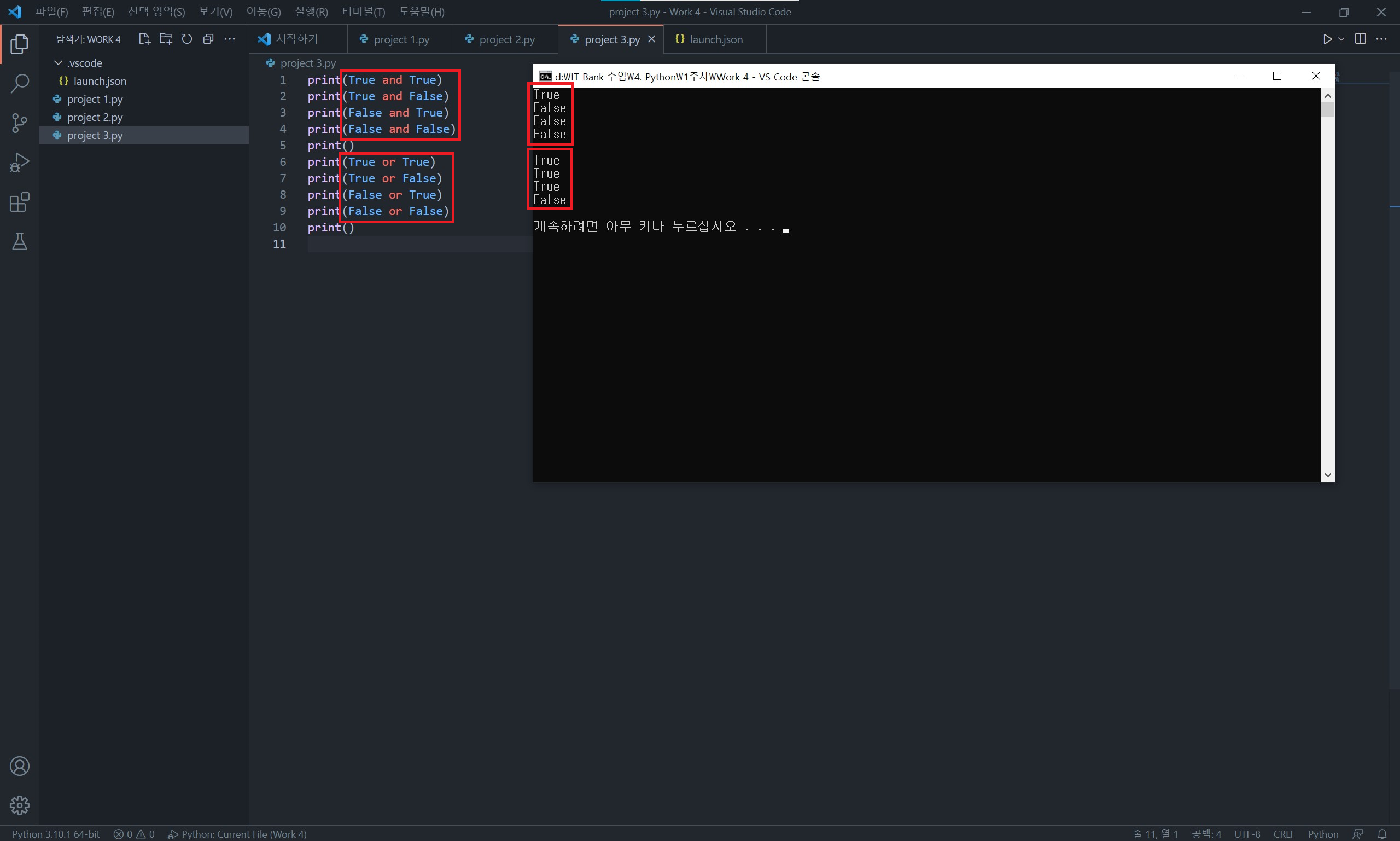Collapse all folders in explorer

(208, 39)
